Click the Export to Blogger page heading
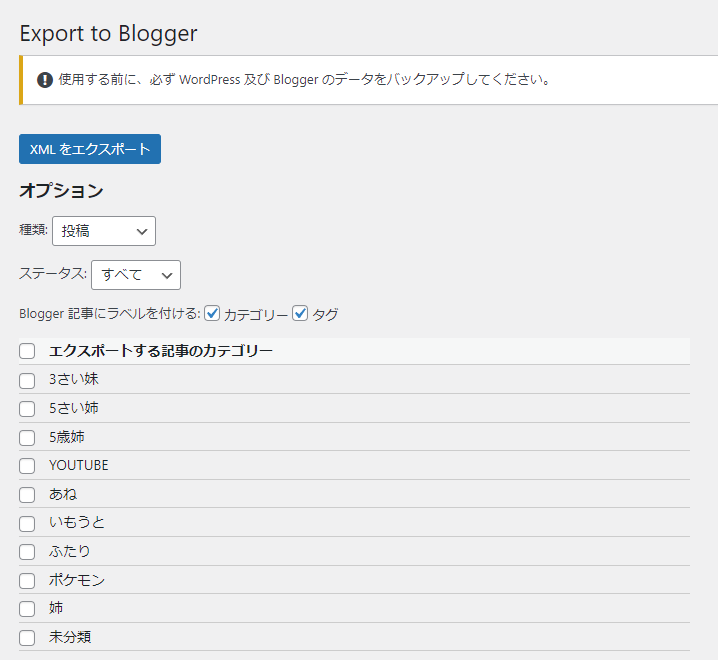 (108, 33)
